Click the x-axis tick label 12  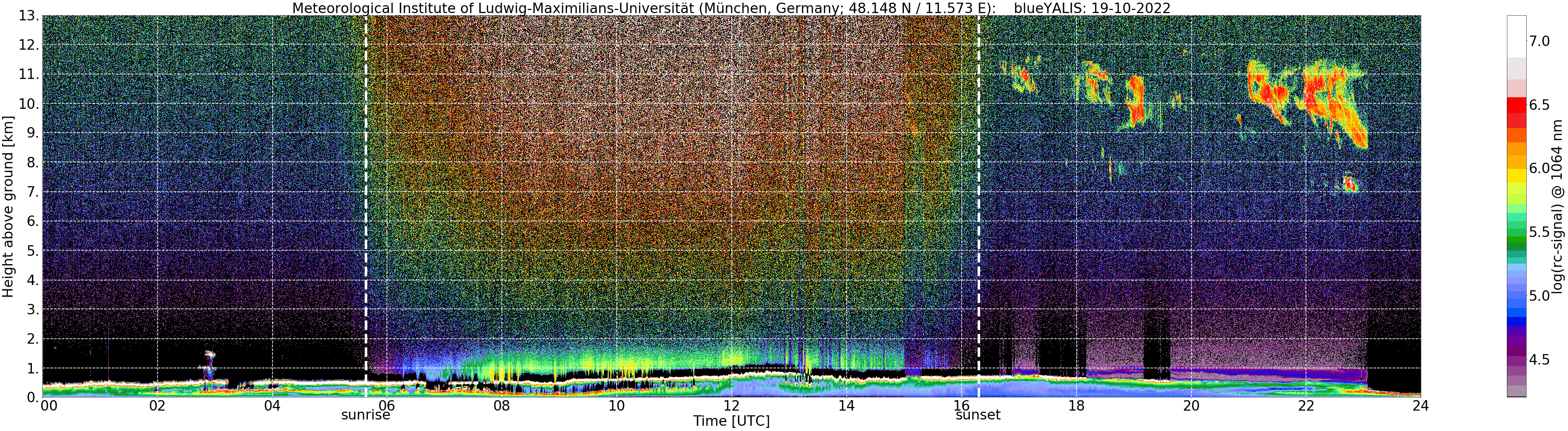(731, 405)
